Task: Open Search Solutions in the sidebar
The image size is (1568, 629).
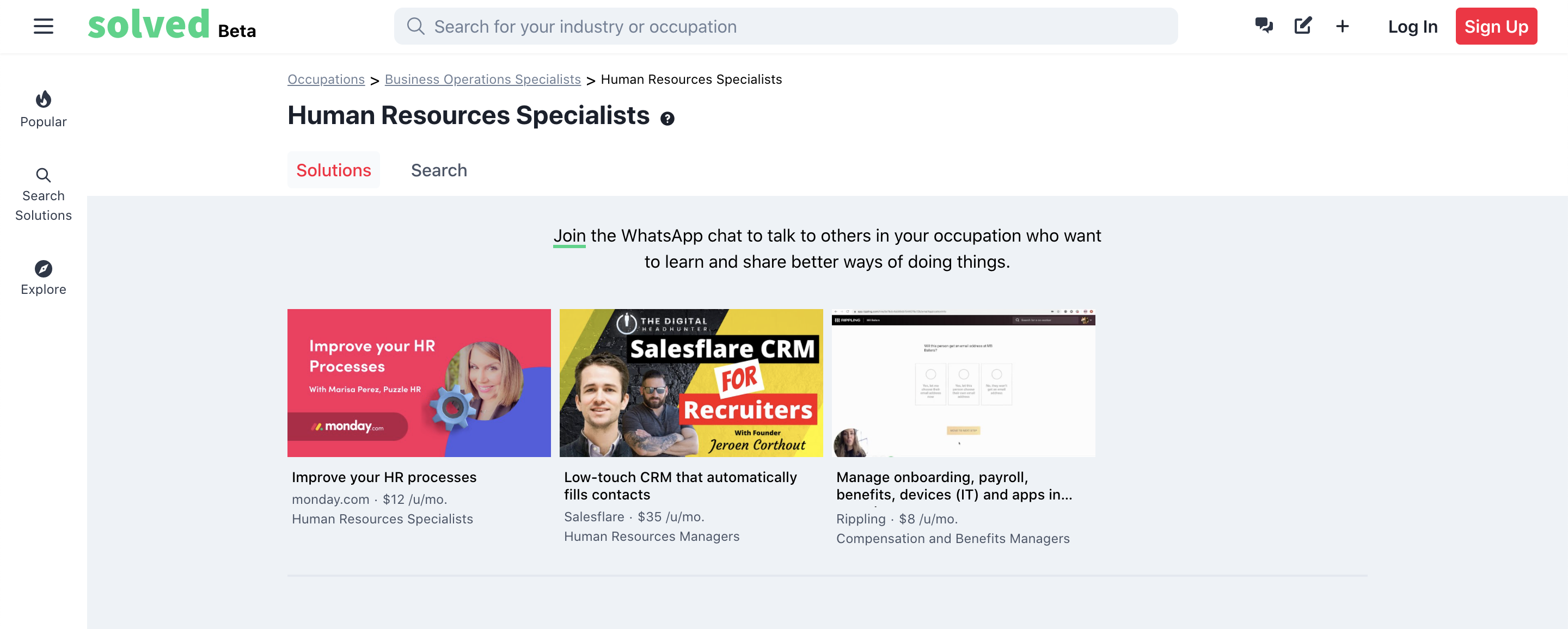Action: pos(43,195)
